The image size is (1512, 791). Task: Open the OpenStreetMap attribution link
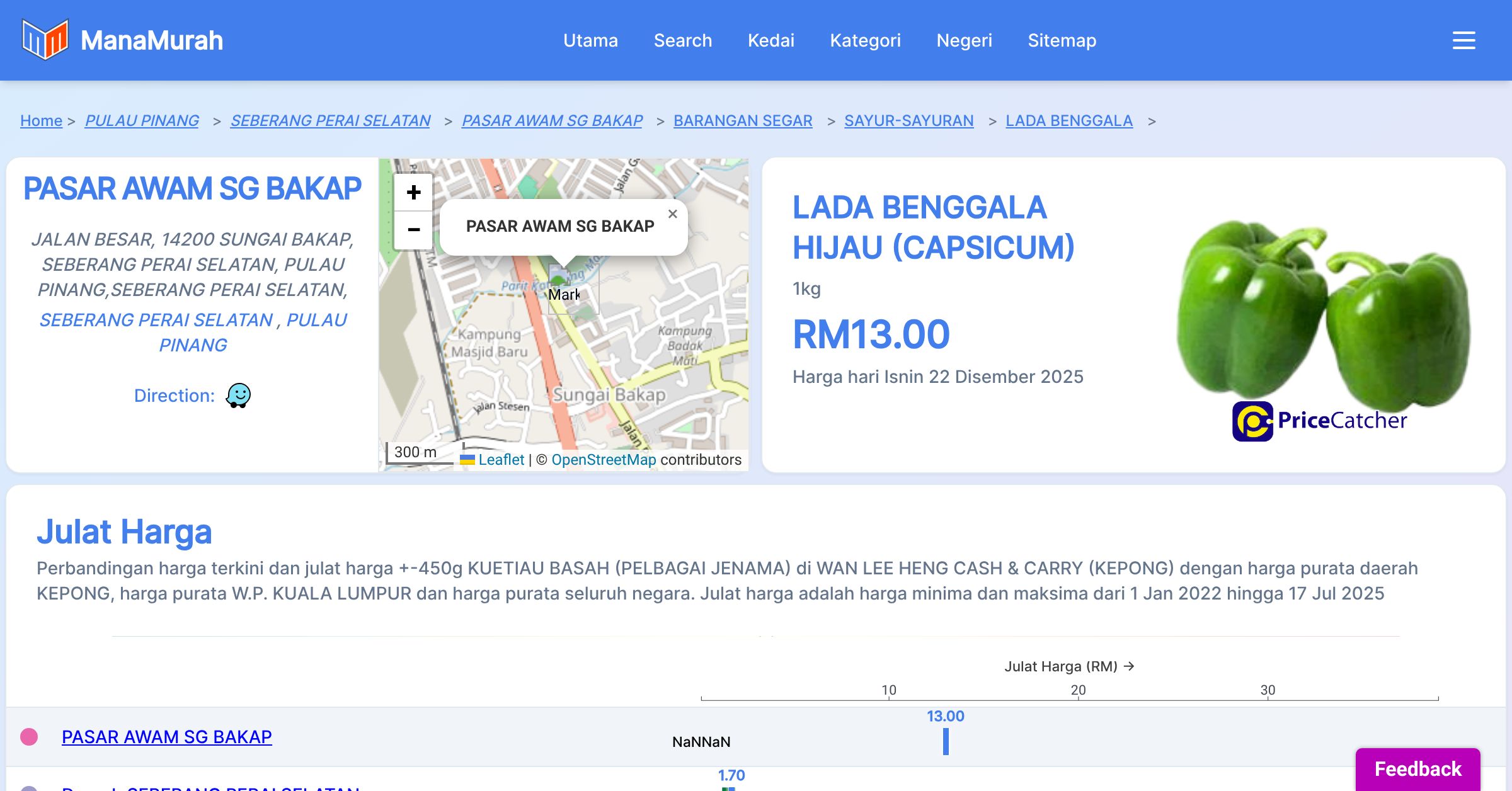coord(604,460)
